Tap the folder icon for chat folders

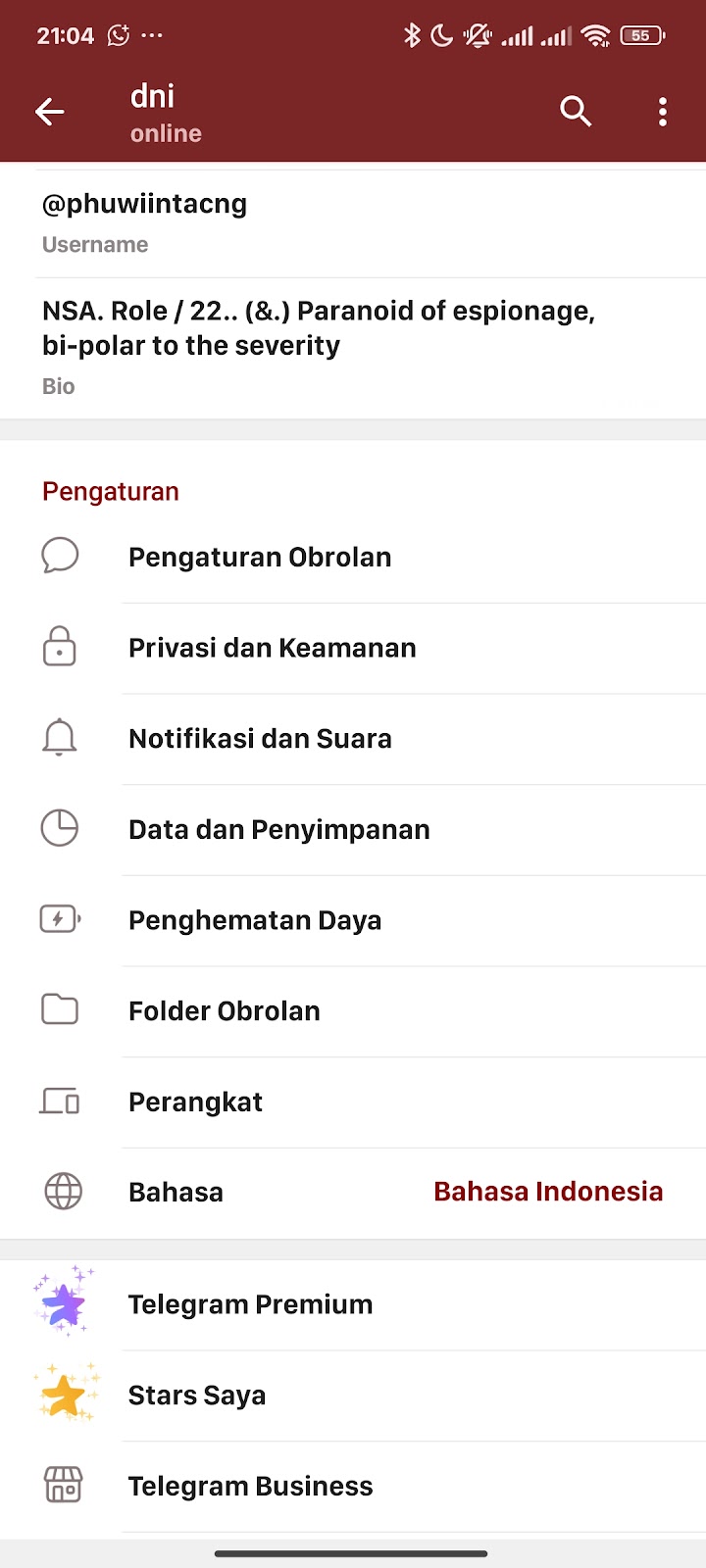pos(60,1009)
